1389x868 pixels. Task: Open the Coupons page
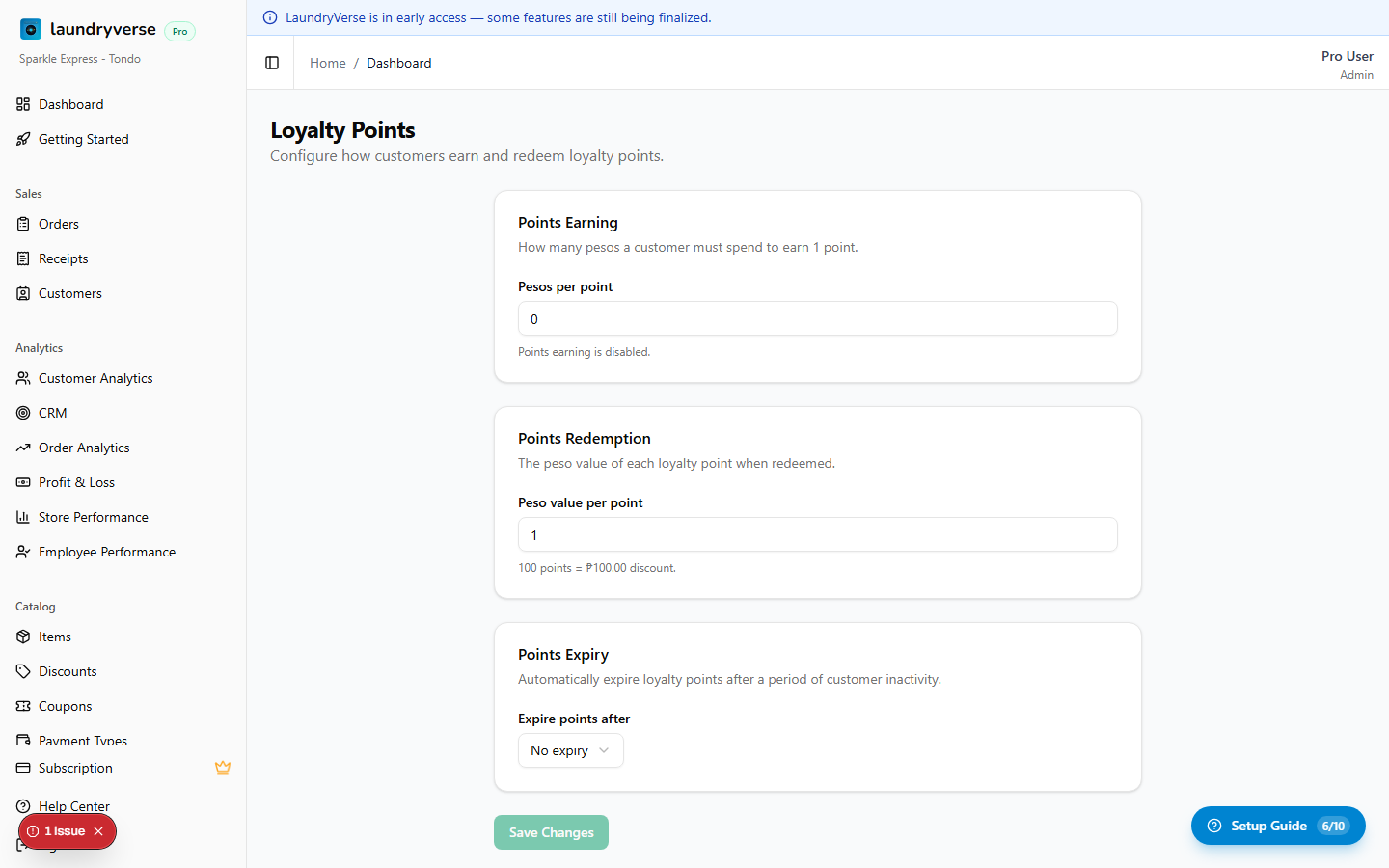click(x=123, y=706)
